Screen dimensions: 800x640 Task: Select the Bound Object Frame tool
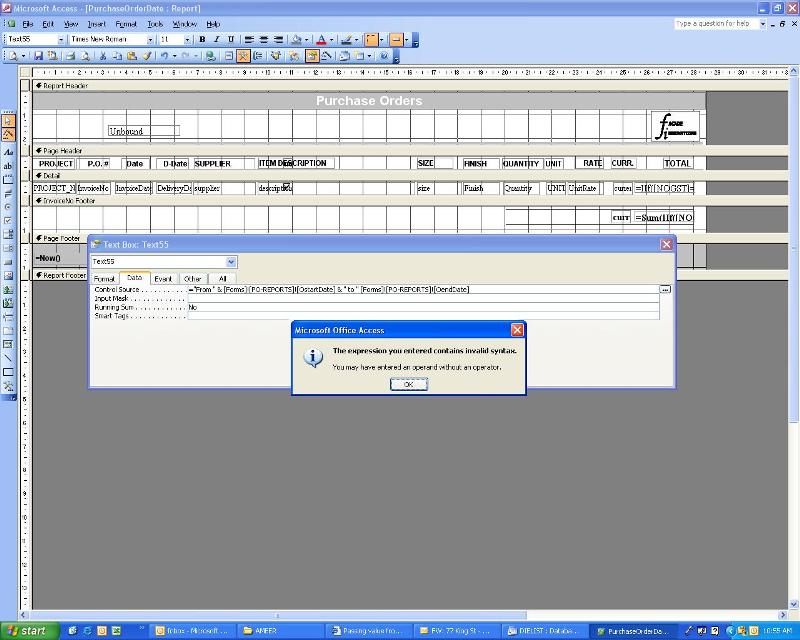9,304
